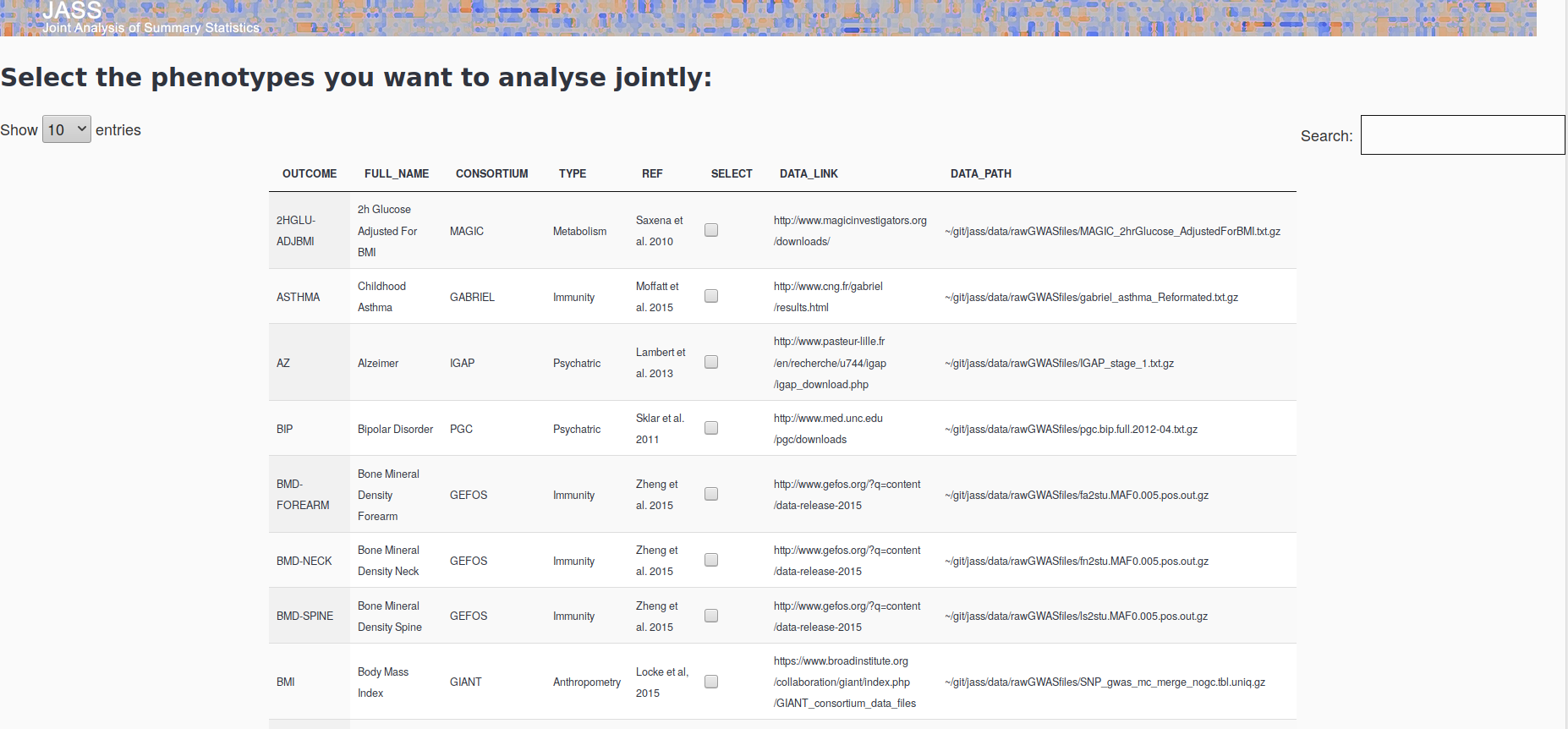
Task: Sort table by OUTCOME column header
Action: click(x=310, y=173)
